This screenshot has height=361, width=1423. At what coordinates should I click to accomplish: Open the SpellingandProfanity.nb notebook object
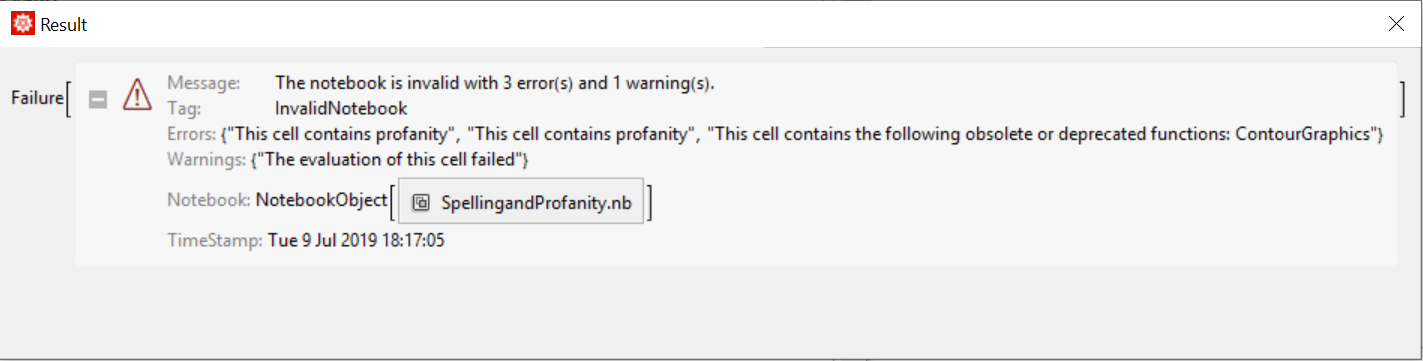pos(521,202)
